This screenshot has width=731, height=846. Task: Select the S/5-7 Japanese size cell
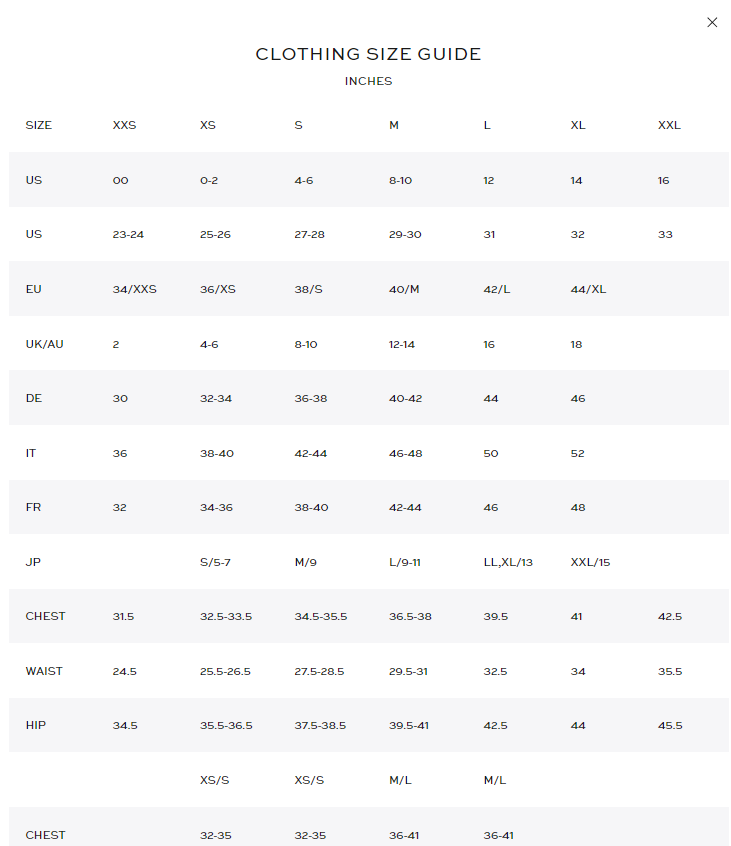coord(215,562)
